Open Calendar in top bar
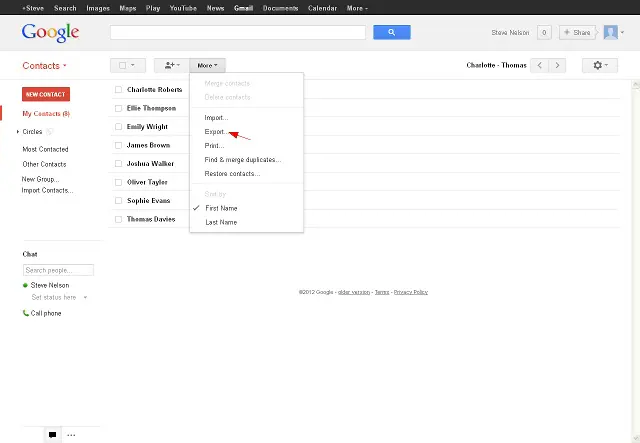This screenshot has width=640, height=443. tap(322, 8)
